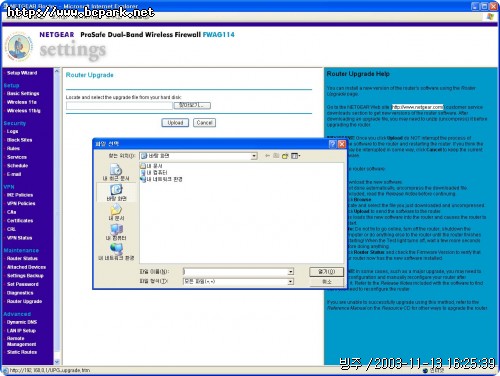This screenshot has width=500, height=376.
Task: Open Router Status page
Action: click(22, 258)
